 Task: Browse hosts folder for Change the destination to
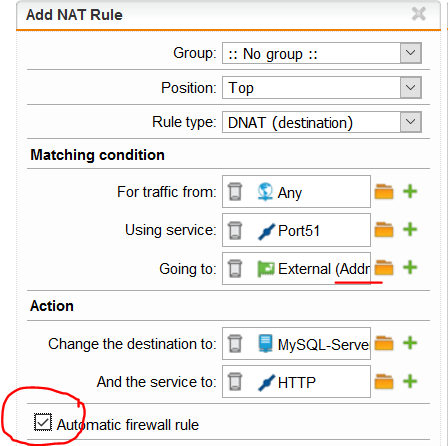pyautogui.click(x=384, y=343)
